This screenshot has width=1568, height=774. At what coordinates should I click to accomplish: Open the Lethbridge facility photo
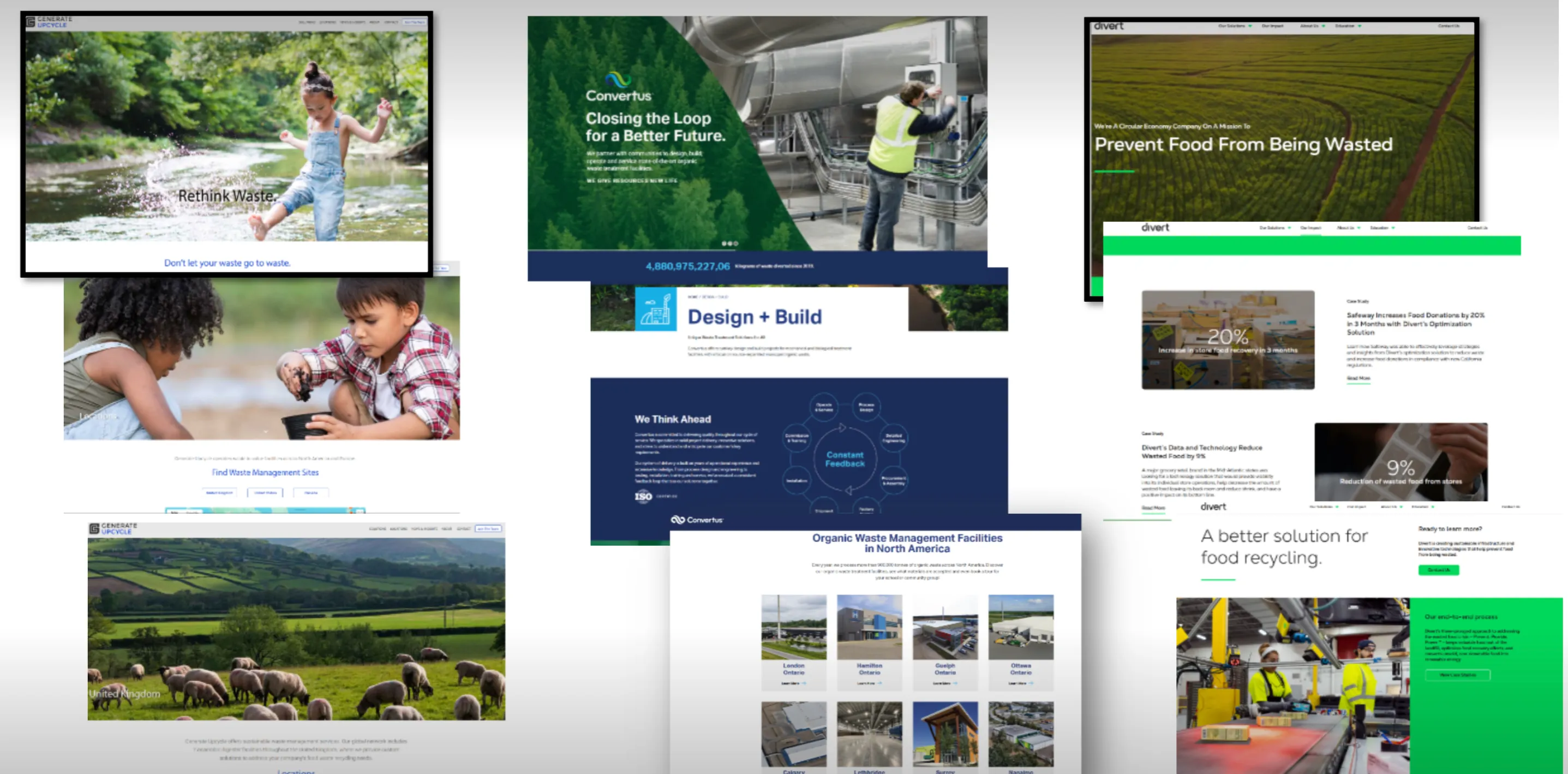click(869, 734)
